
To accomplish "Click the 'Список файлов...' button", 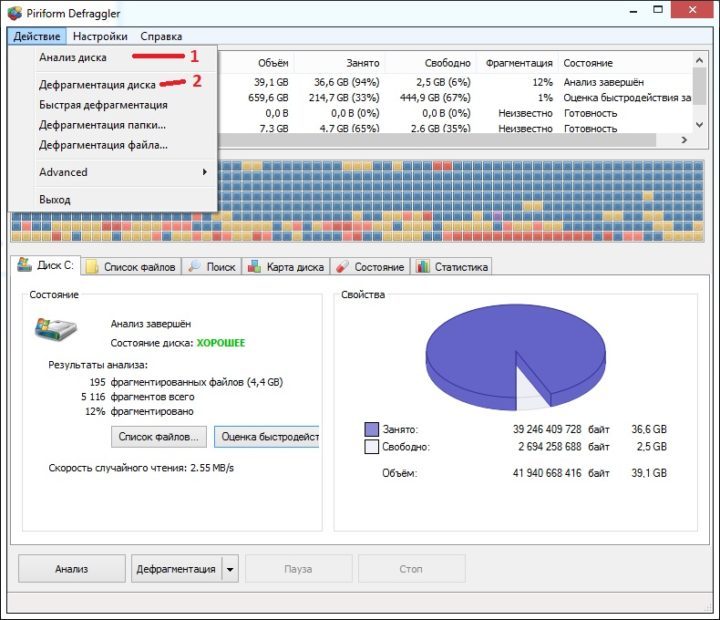I will point(159,437).
